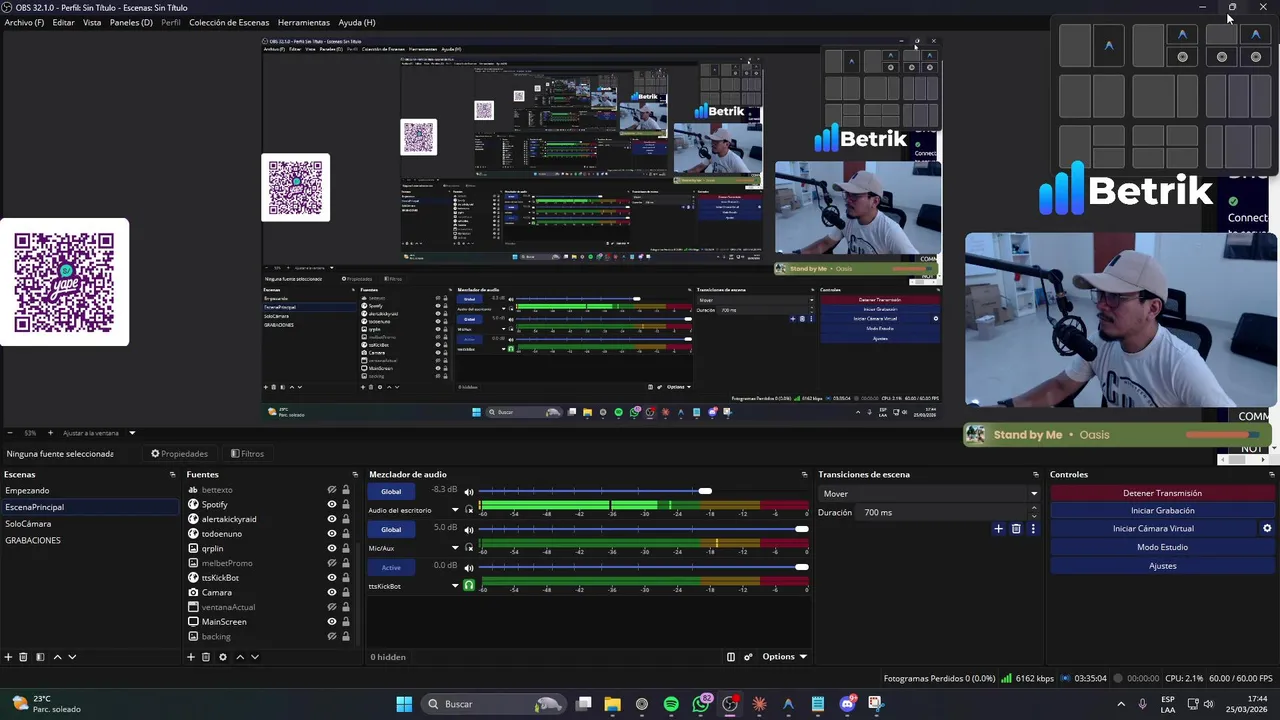Open Vista menu
The image size is (1280, 720).
[x=92, y=22]
